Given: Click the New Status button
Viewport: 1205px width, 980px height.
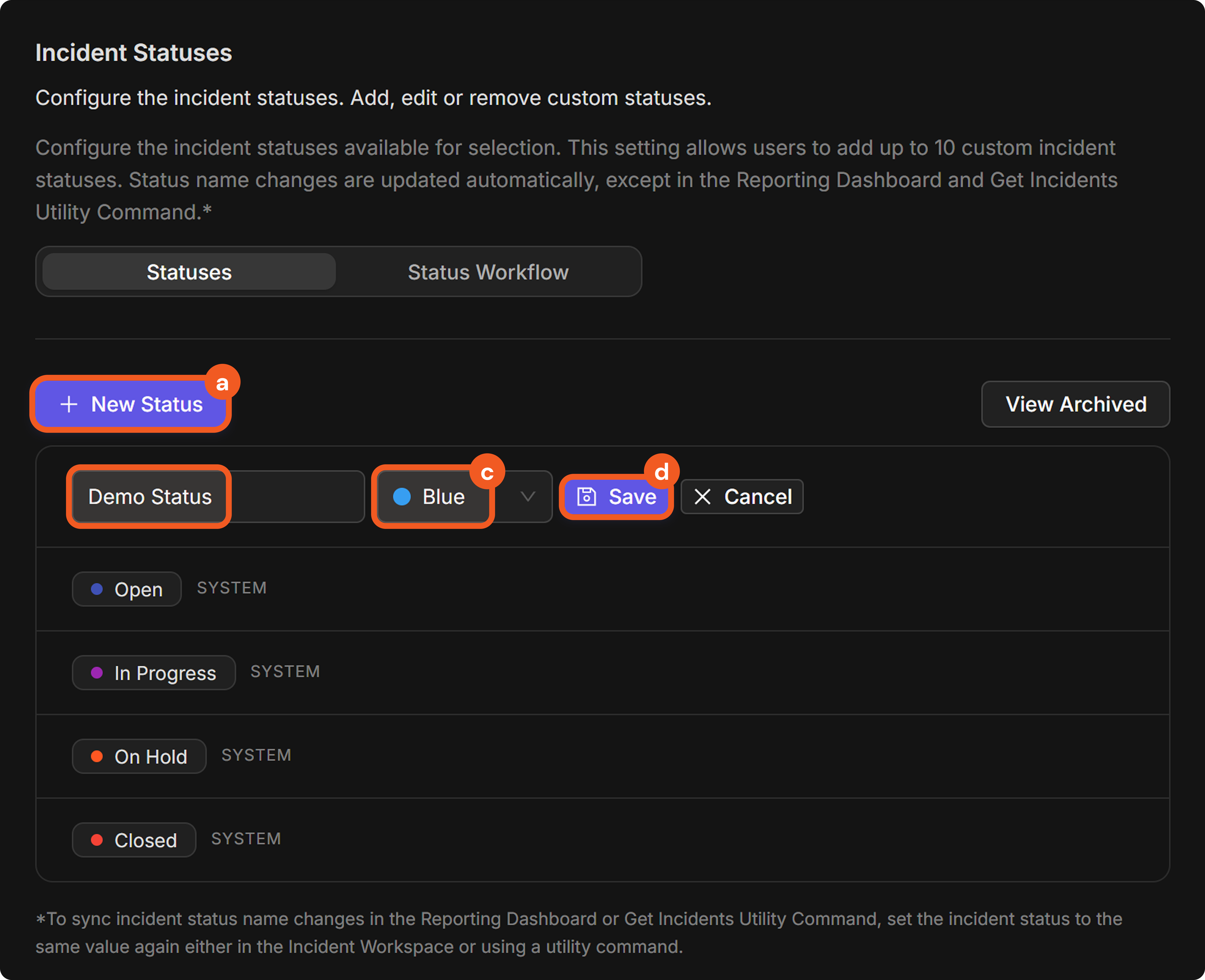Looking at the screenshot, I should click(131, 404).
